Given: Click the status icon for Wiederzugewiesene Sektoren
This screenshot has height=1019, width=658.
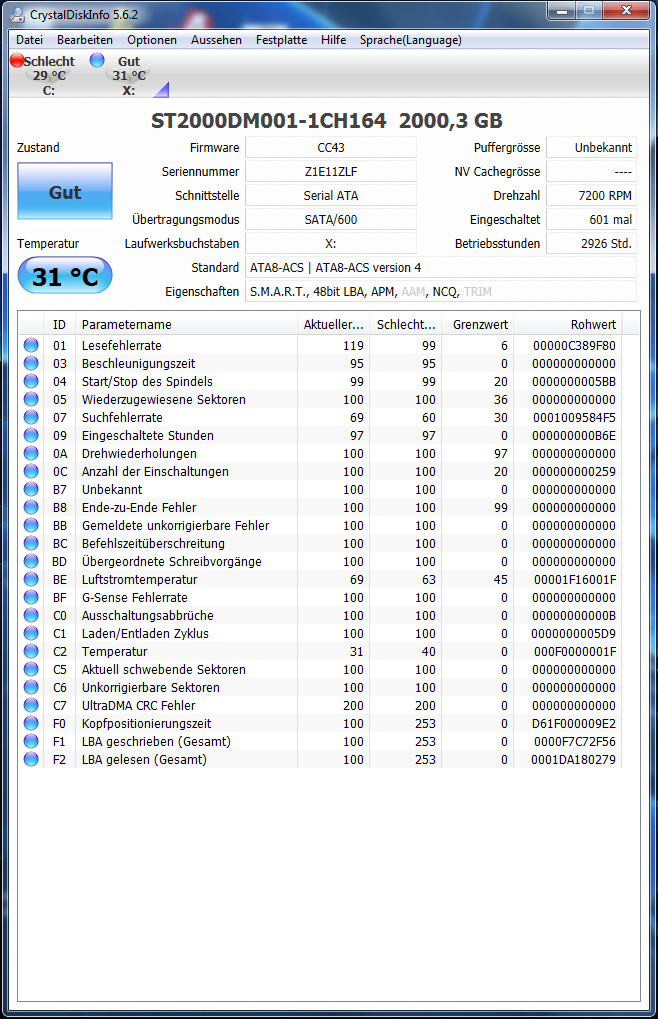Looking at the screenshot, I should [x=31, y=399].
